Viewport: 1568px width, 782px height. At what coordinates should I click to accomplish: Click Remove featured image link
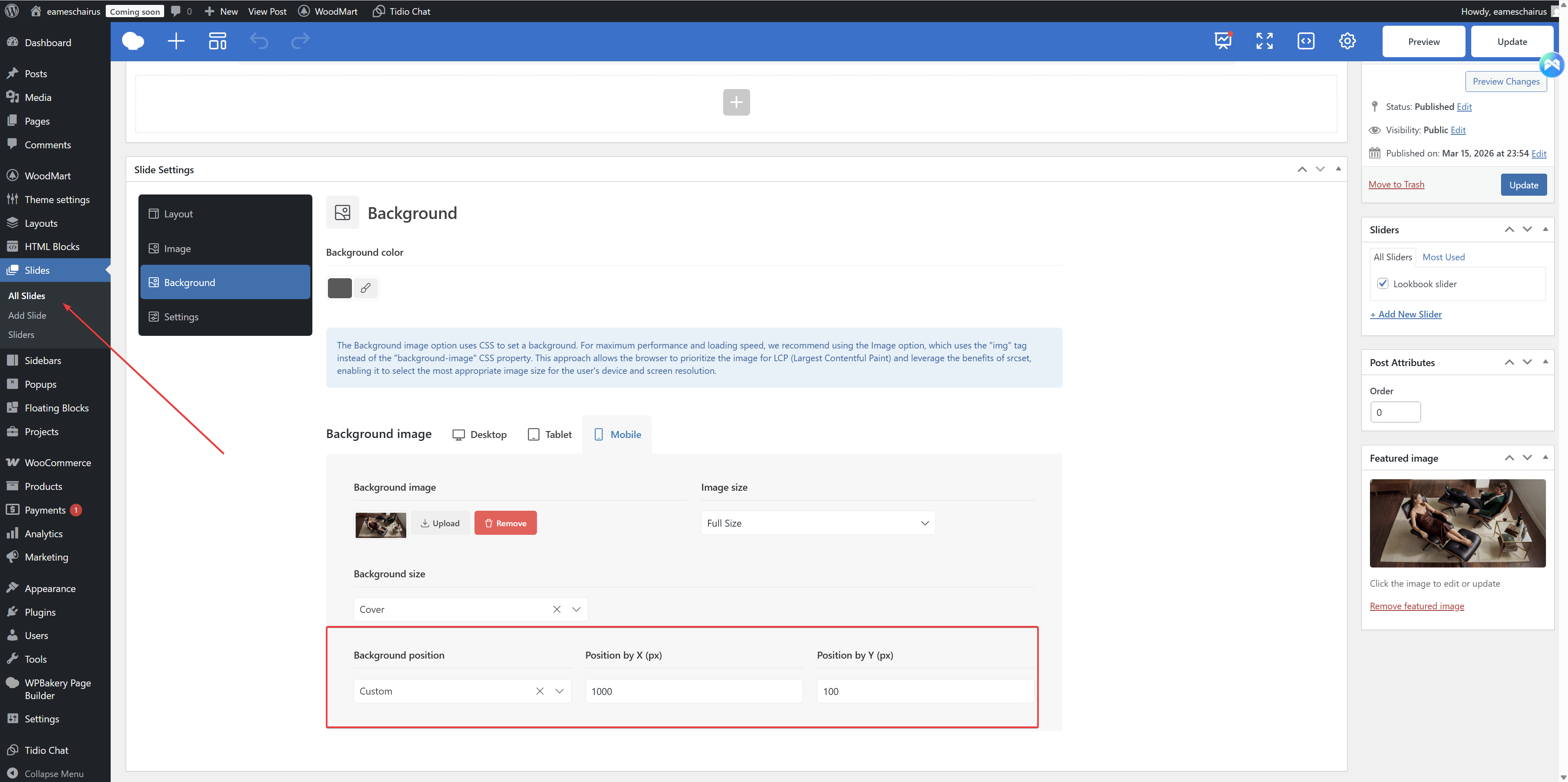pos(1417,606)
